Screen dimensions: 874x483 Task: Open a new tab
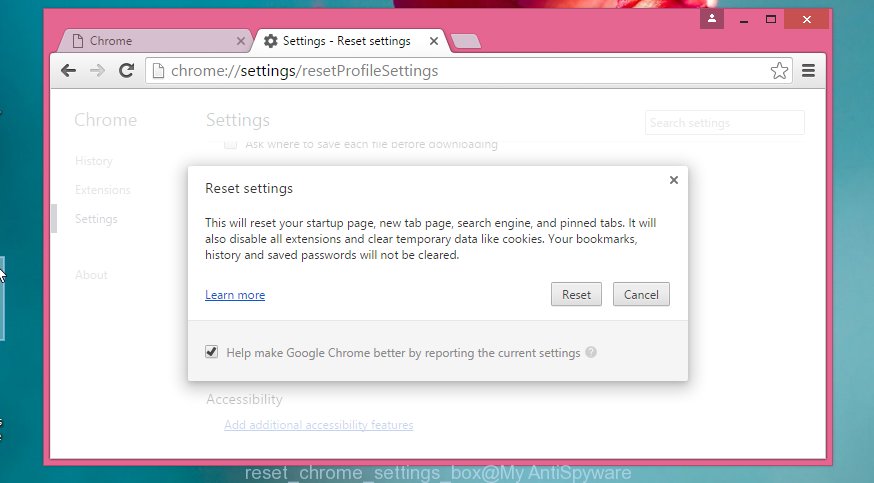465,41
